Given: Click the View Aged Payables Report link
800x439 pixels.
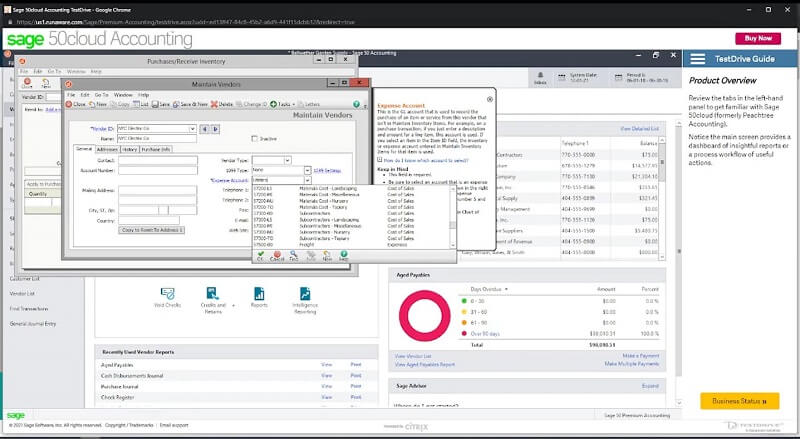Looking at the screenshot, I should [425, 365].
